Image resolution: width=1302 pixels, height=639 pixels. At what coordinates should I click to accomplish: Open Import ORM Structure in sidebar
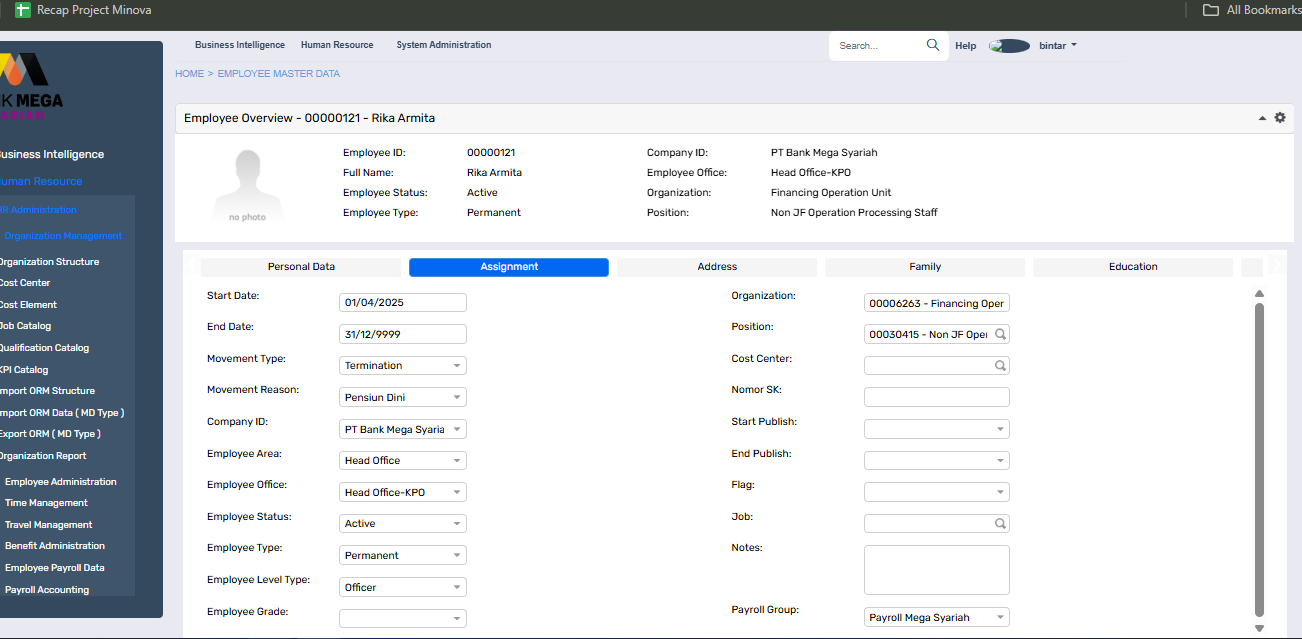[47, 391]
